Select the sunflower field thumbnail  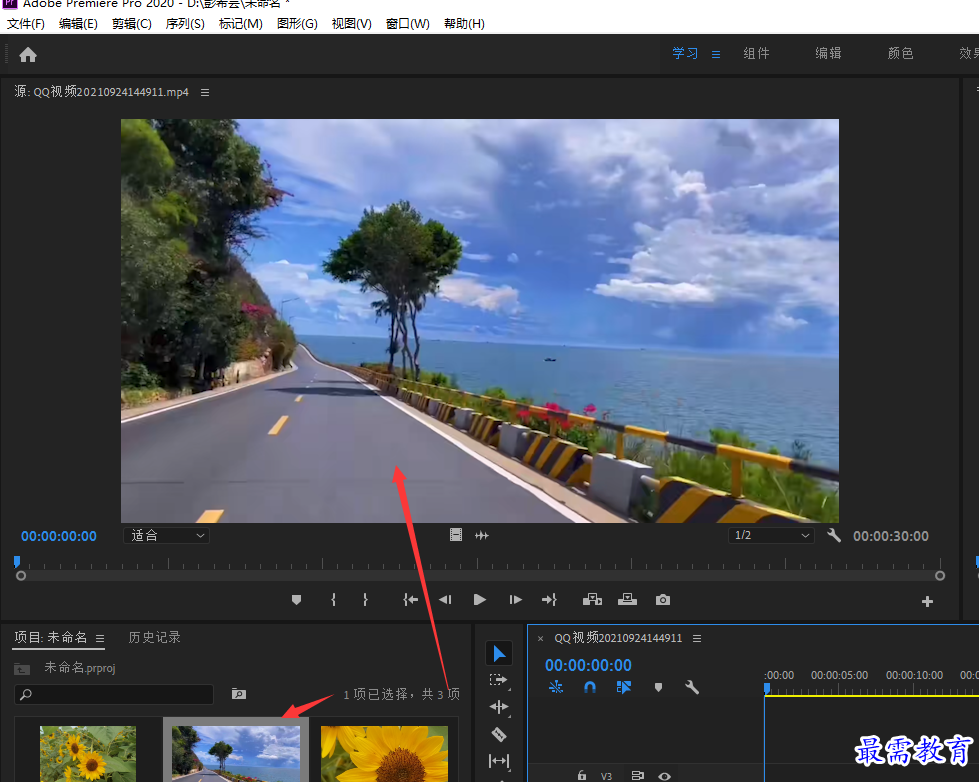(x=87, y=753)
